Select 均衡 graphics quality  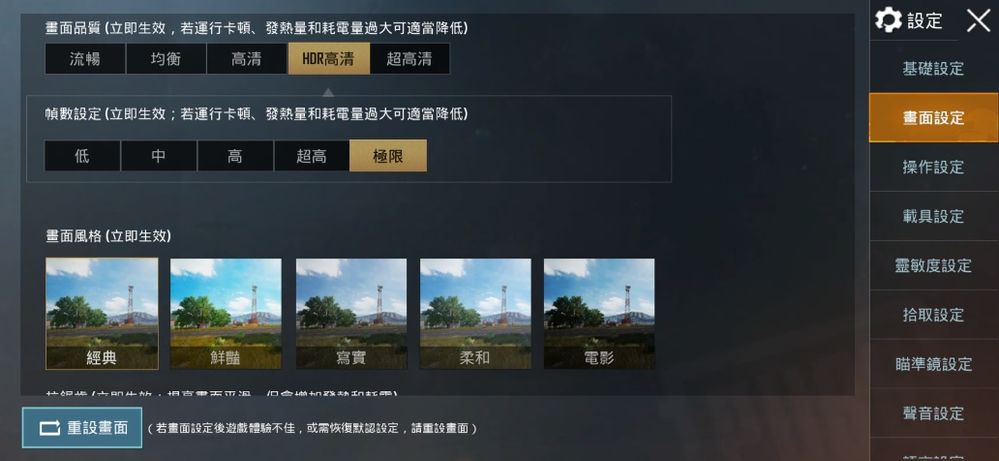coord(166,59)
